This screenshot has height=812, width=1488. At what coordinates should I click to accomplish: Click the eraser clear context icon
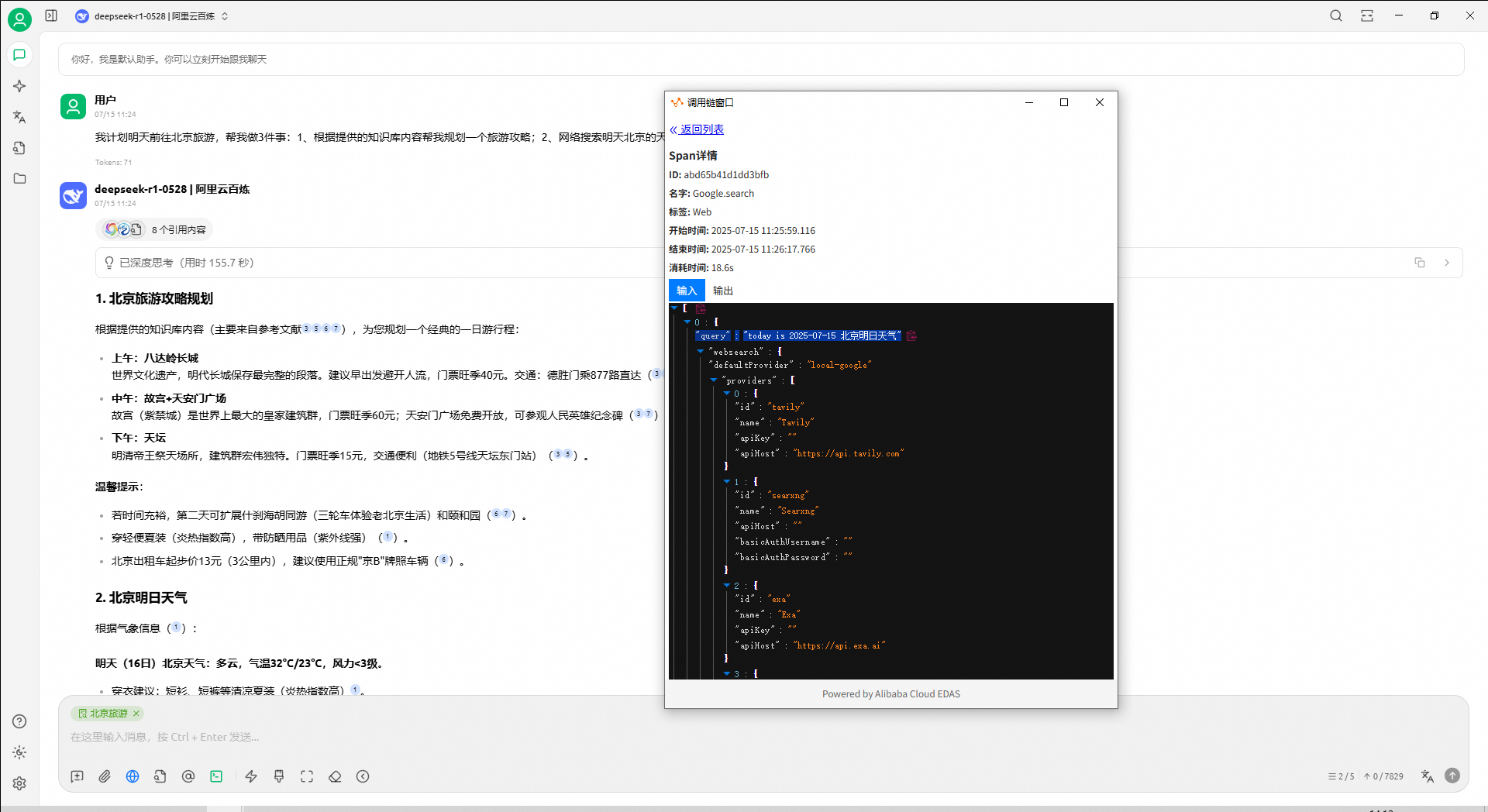pos(335,776)
